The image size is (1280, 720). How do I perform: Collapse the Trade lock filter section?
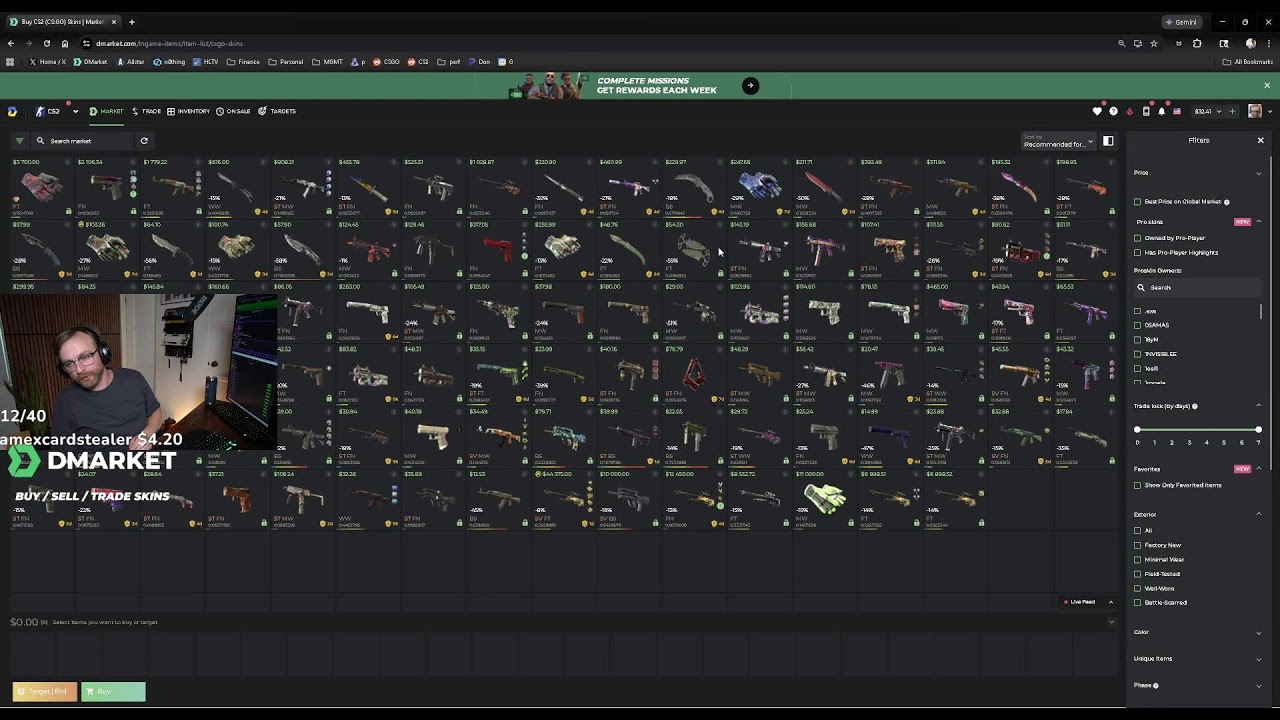click(x=1259, y=406)
